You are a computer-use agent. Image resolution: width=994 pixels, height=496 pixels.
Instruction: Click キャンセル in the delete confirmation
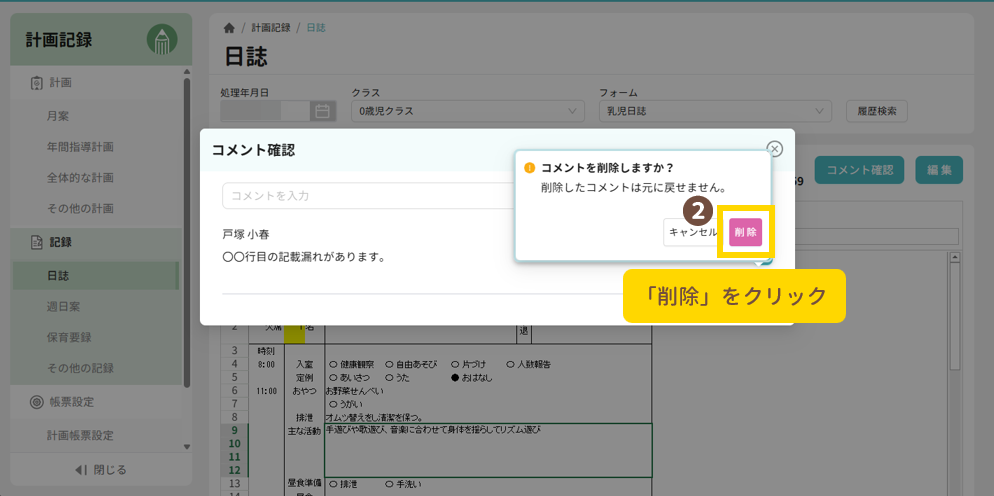pos(692,232)
